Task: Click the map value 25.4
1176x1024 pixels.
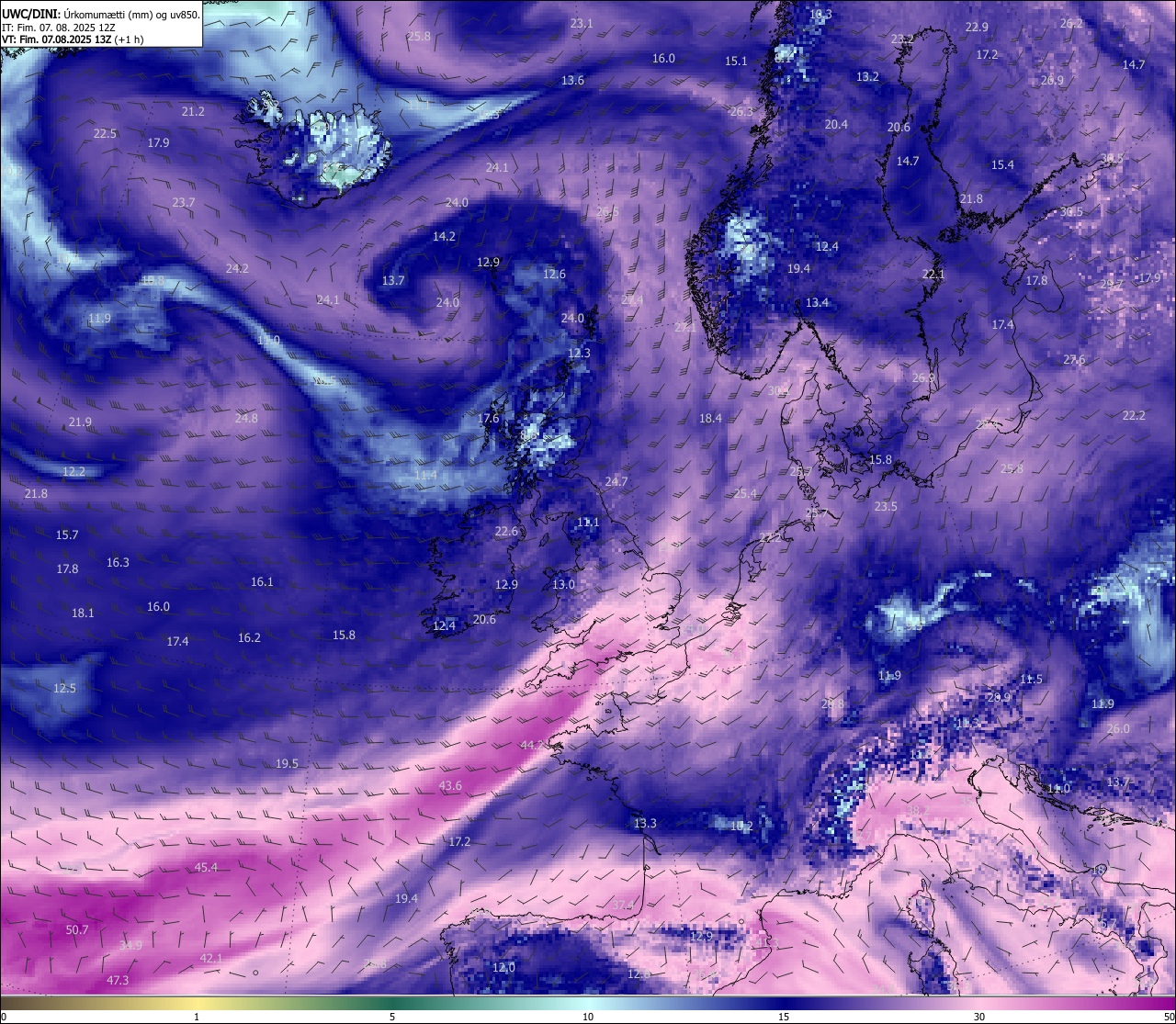Action: (x=746, y=493)
